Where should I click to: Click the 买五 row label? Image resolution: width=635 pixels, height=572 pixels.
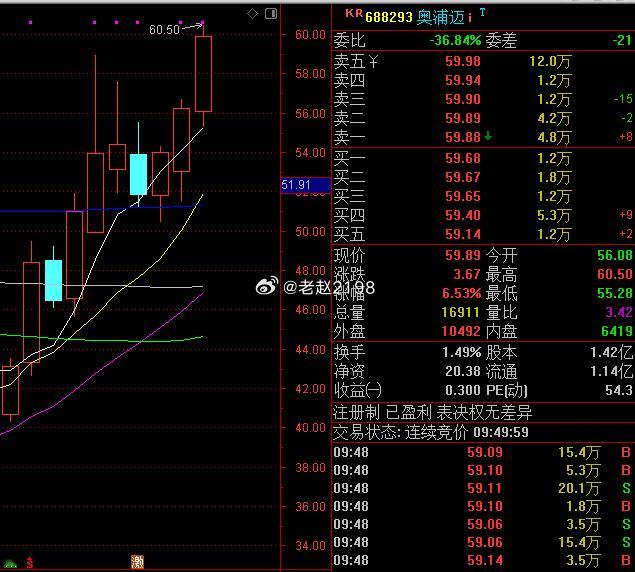pyautogui.click(x=349, y=235)
